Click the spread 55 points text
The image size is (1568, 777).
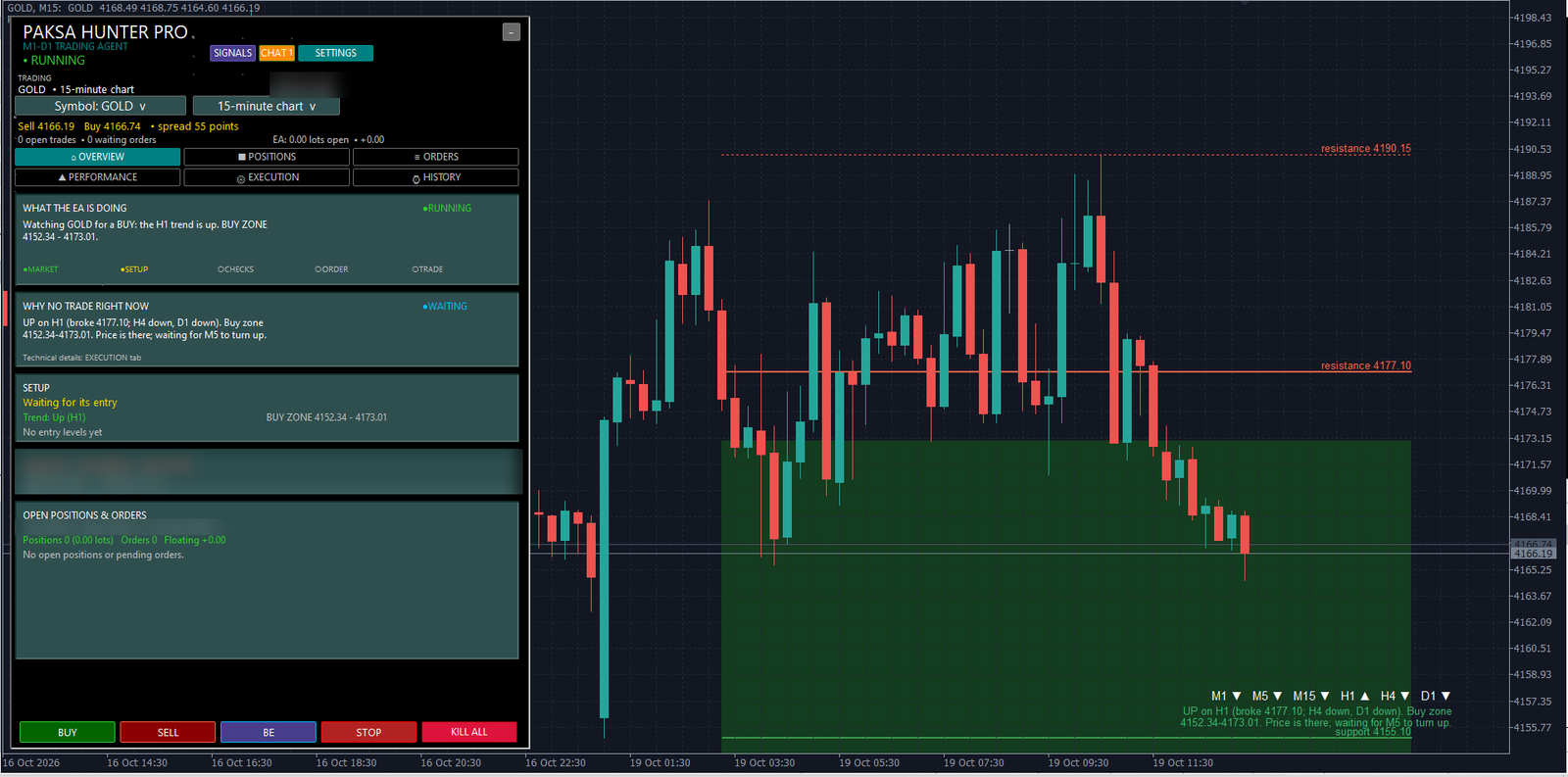tap(198, 126)
